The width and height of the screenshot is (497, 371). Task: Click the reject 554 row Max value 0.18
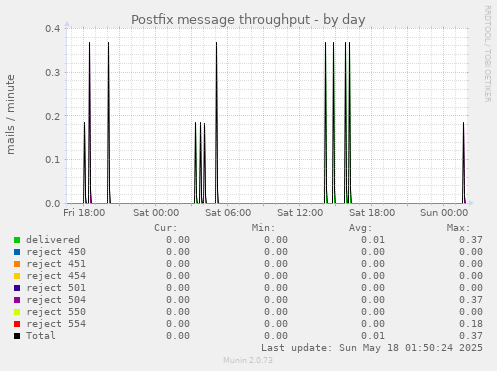(x=471, y=324)
